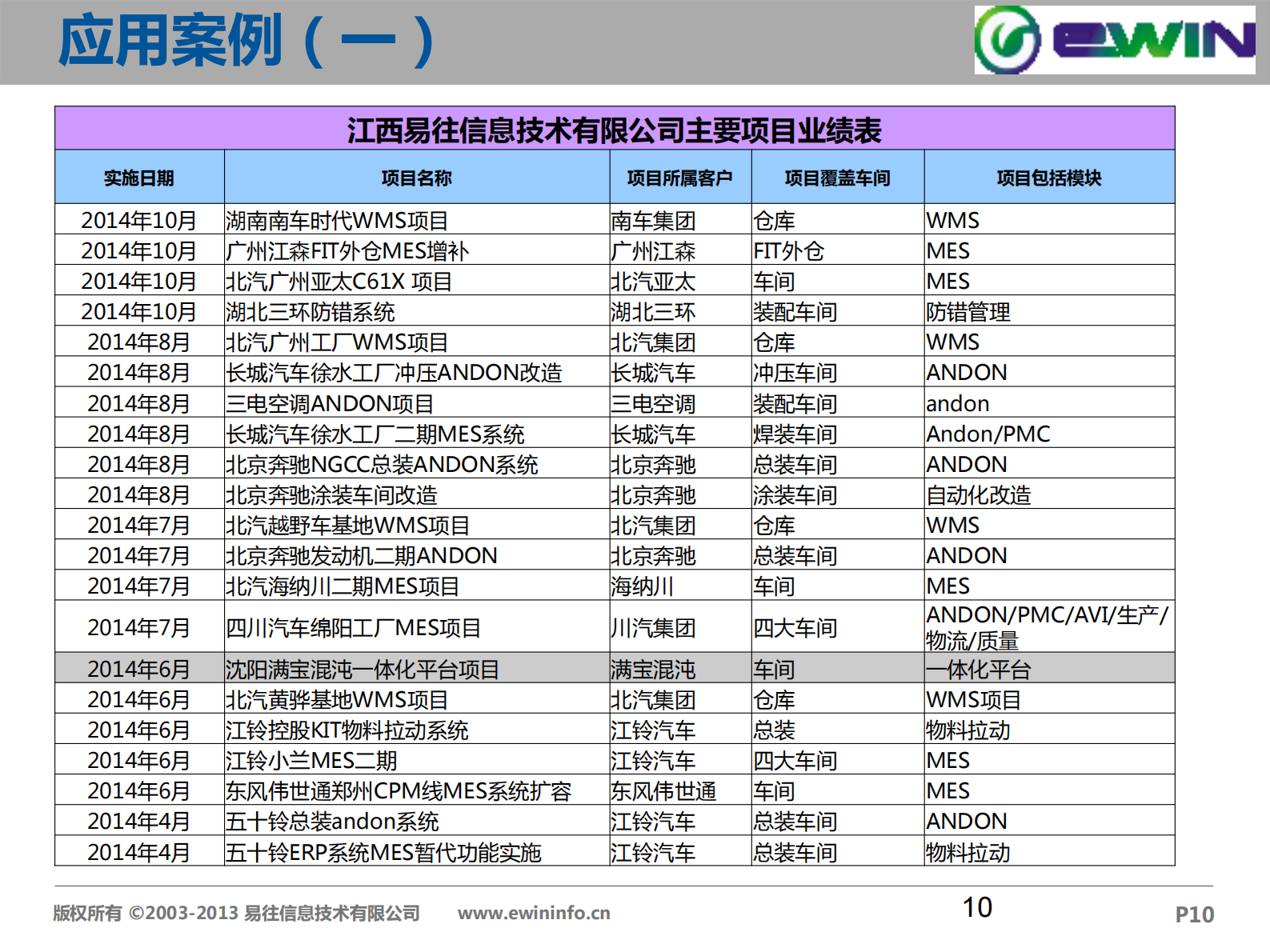
Task: Select cell 北汽广州亚太C61X 项目
Action: tap(416, 281)
